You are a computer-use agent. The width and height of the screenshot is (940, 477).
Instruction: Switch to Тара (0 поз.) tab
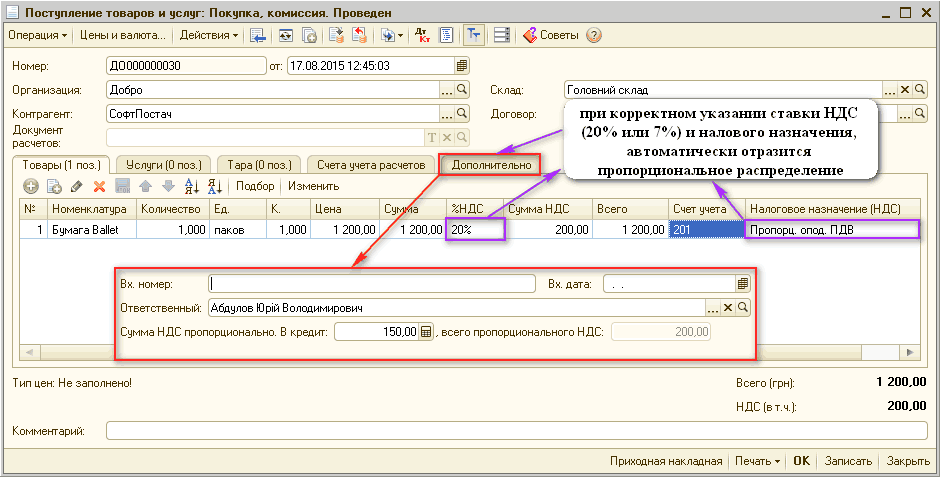point(260,165)
